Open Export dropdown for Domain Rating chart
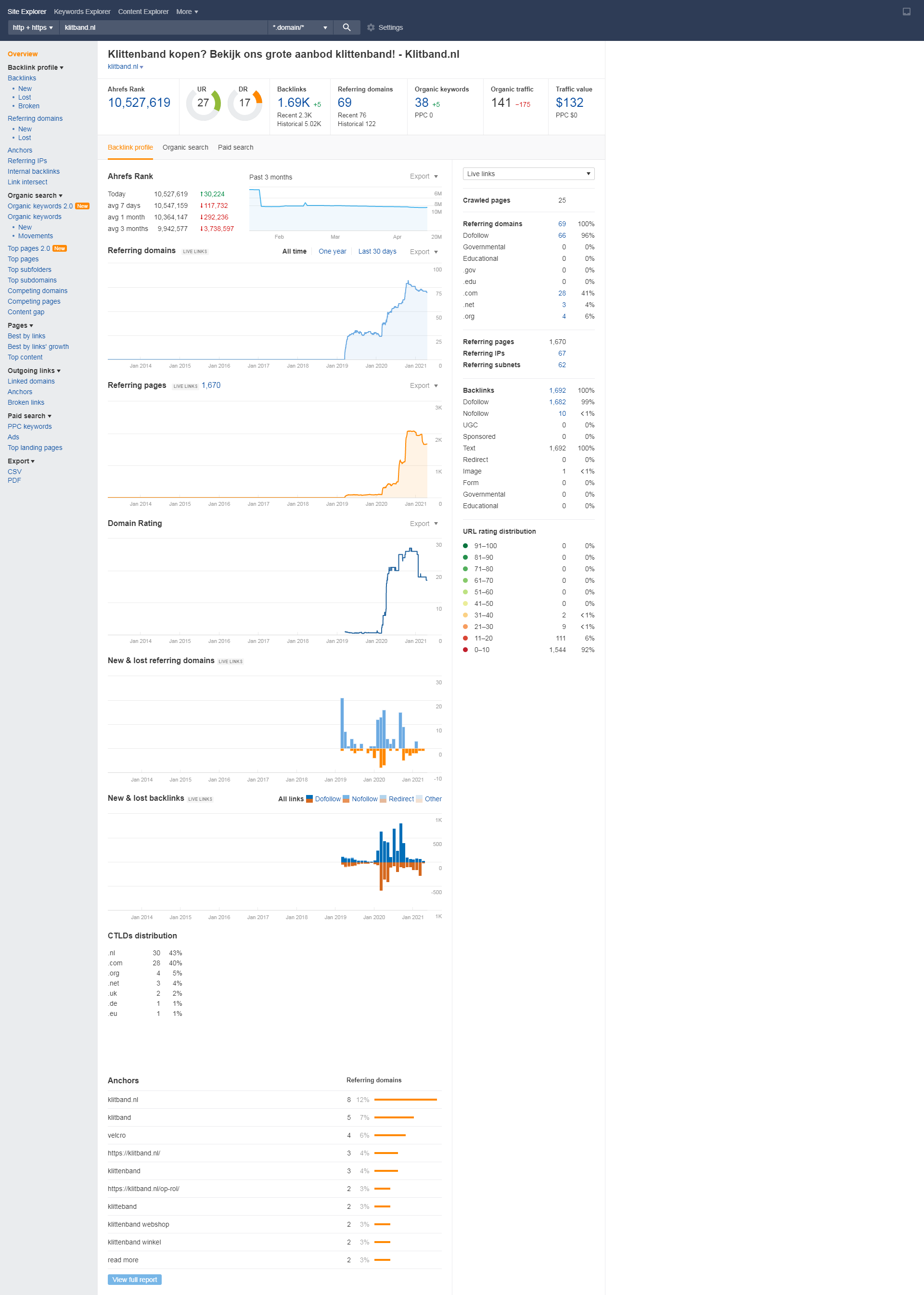This screenshot has width=924, height=1295. point(424,524)
